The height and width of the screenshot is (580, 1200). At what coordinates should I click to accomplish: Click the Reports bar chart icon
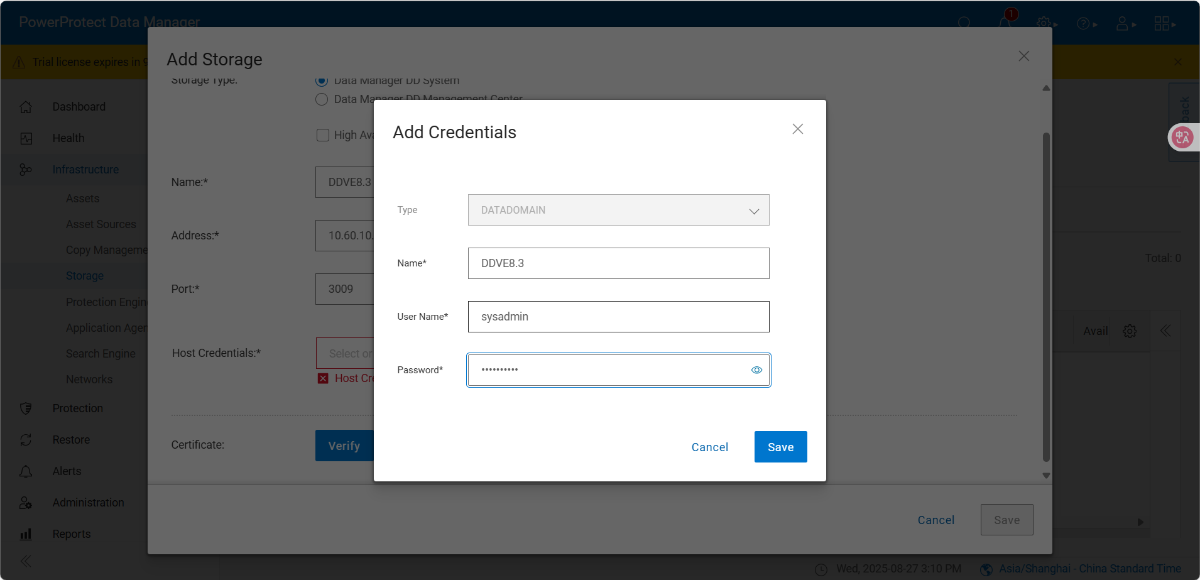tap(26, 534)
